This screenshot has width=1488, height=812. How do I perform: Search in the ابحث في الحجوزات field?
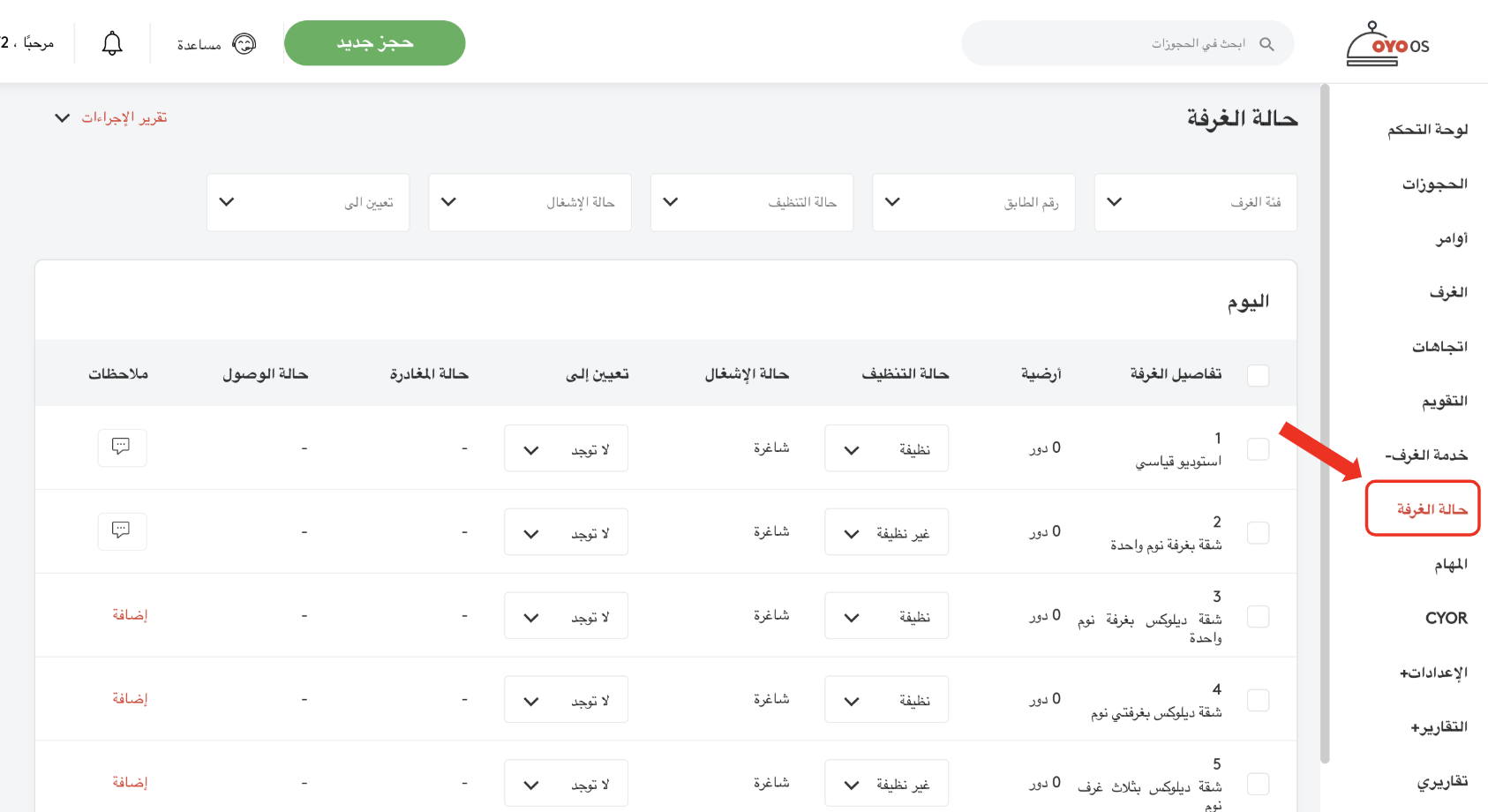(1128, 44)
